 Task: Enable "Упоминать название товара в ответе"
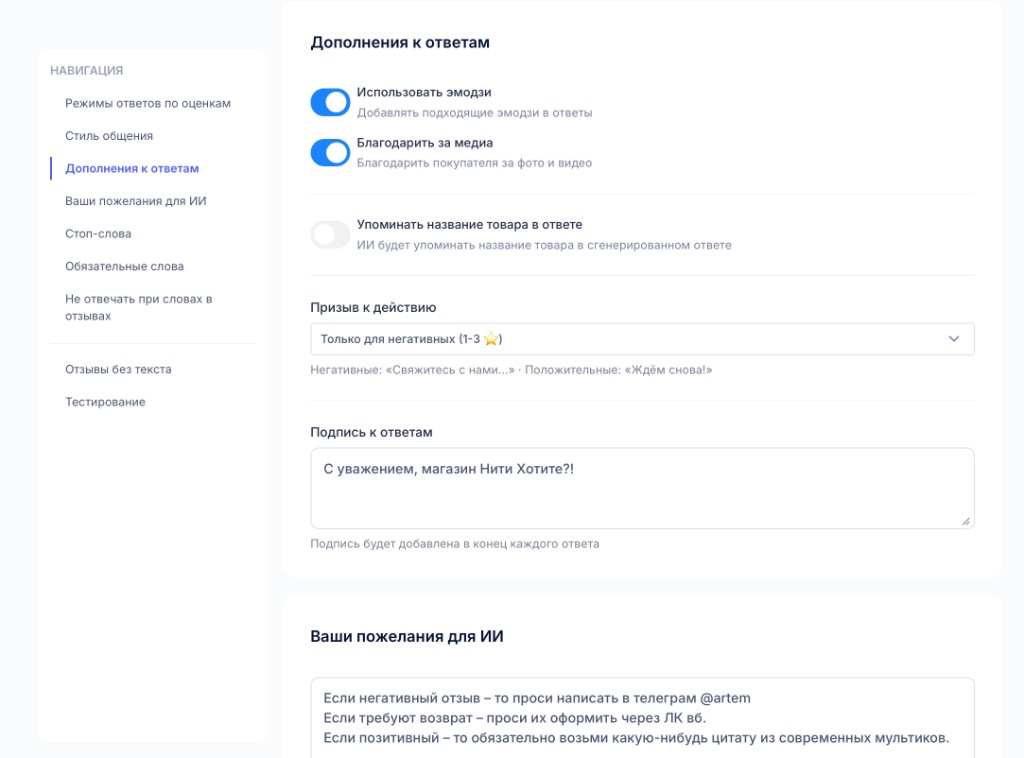pyautogui.click(x=330, y=231)
